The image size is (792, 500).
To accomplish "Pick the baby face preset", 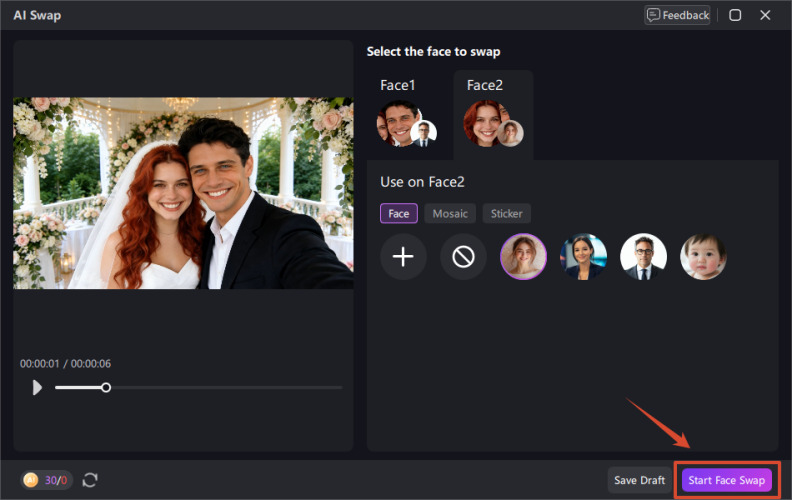I will (703, 257).
